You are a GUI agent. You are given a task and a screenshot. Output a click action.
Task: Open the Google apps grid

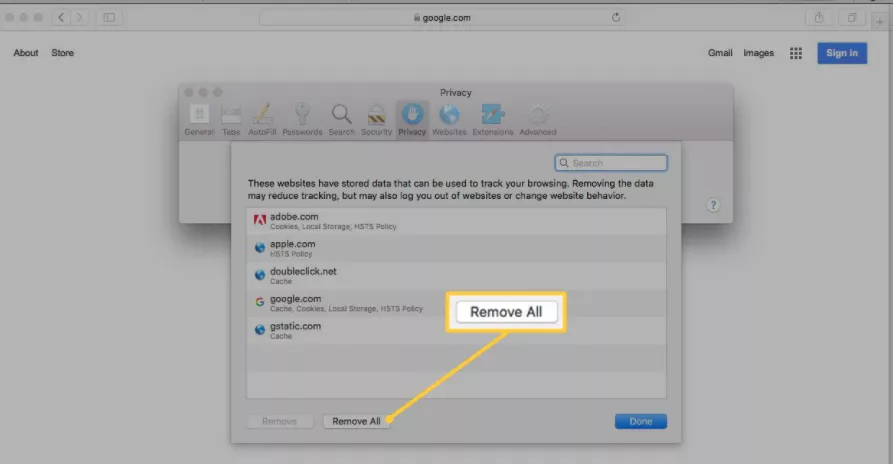tap(796, 53)
